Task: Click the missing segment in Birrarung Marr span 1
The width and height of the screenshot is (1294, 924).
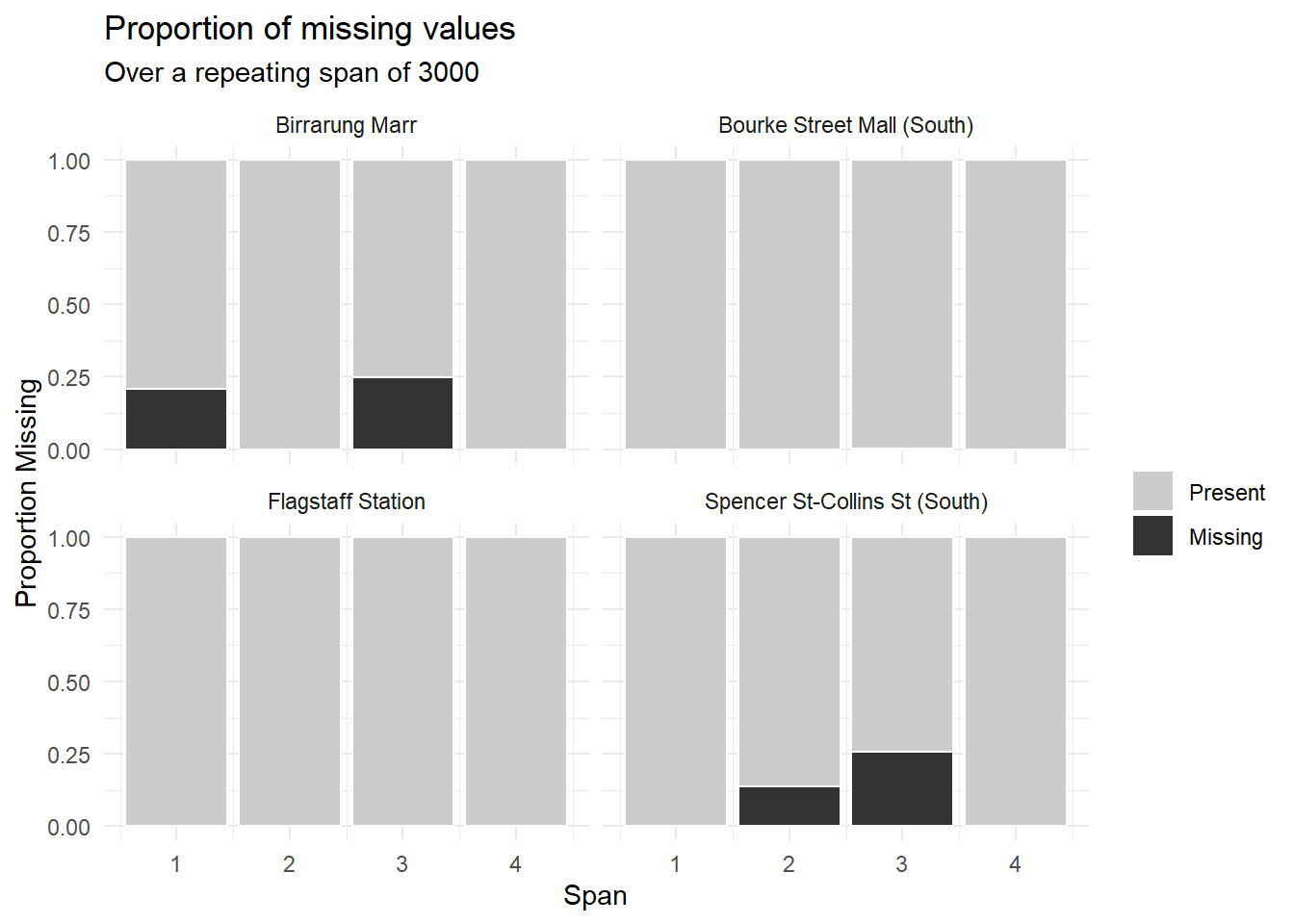Action: point(176,419)
